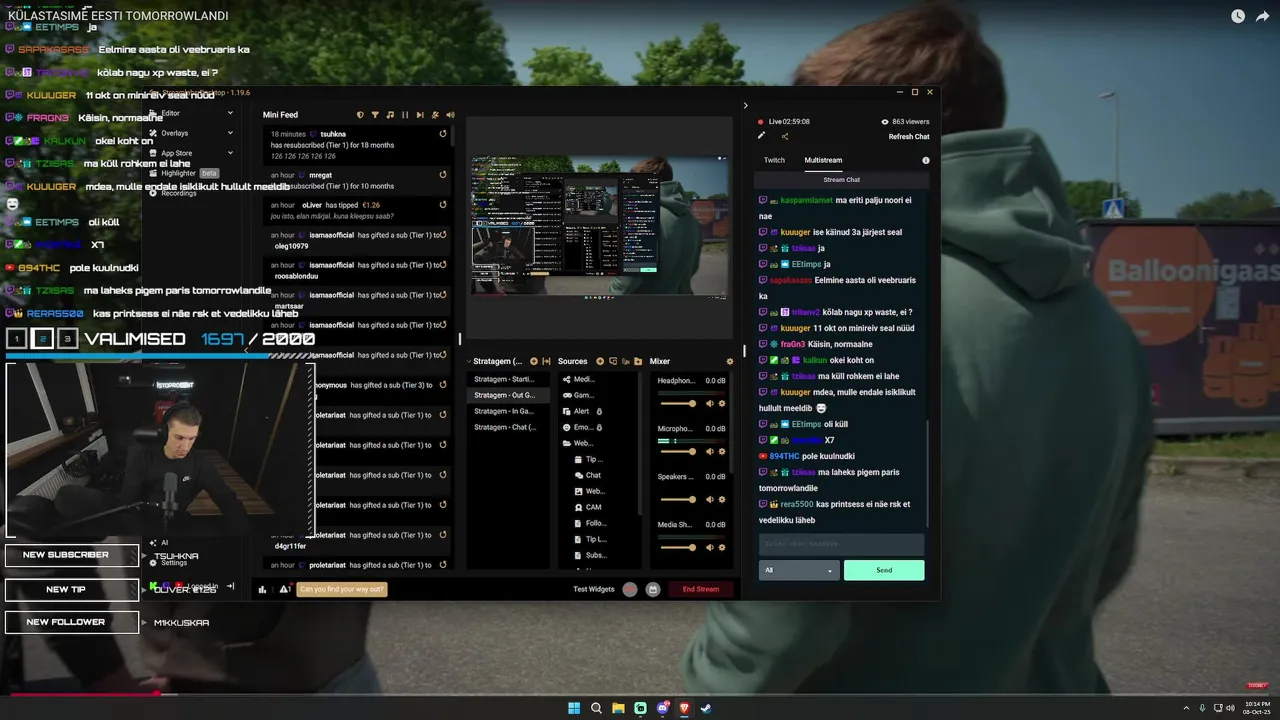Click the music note icon in Mini Feed

[390, 115]
